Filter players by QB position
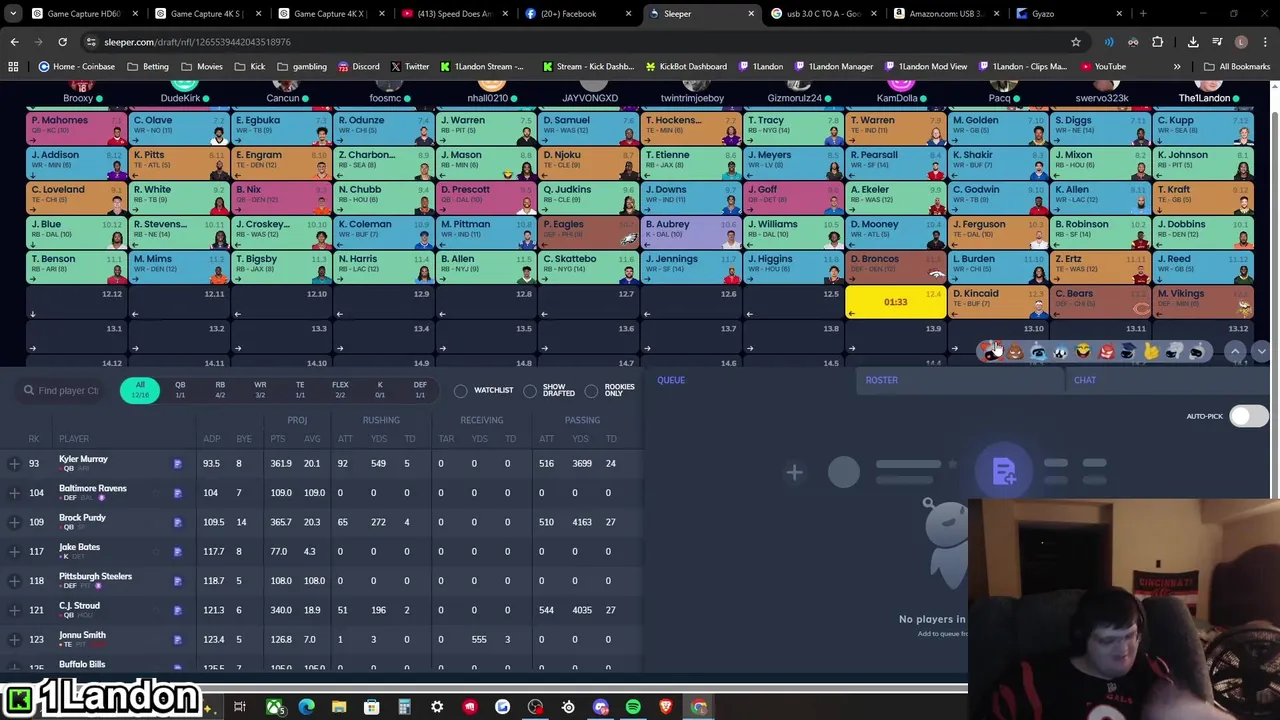Screen dimensions: 1280x720 (x=180, y=390)
